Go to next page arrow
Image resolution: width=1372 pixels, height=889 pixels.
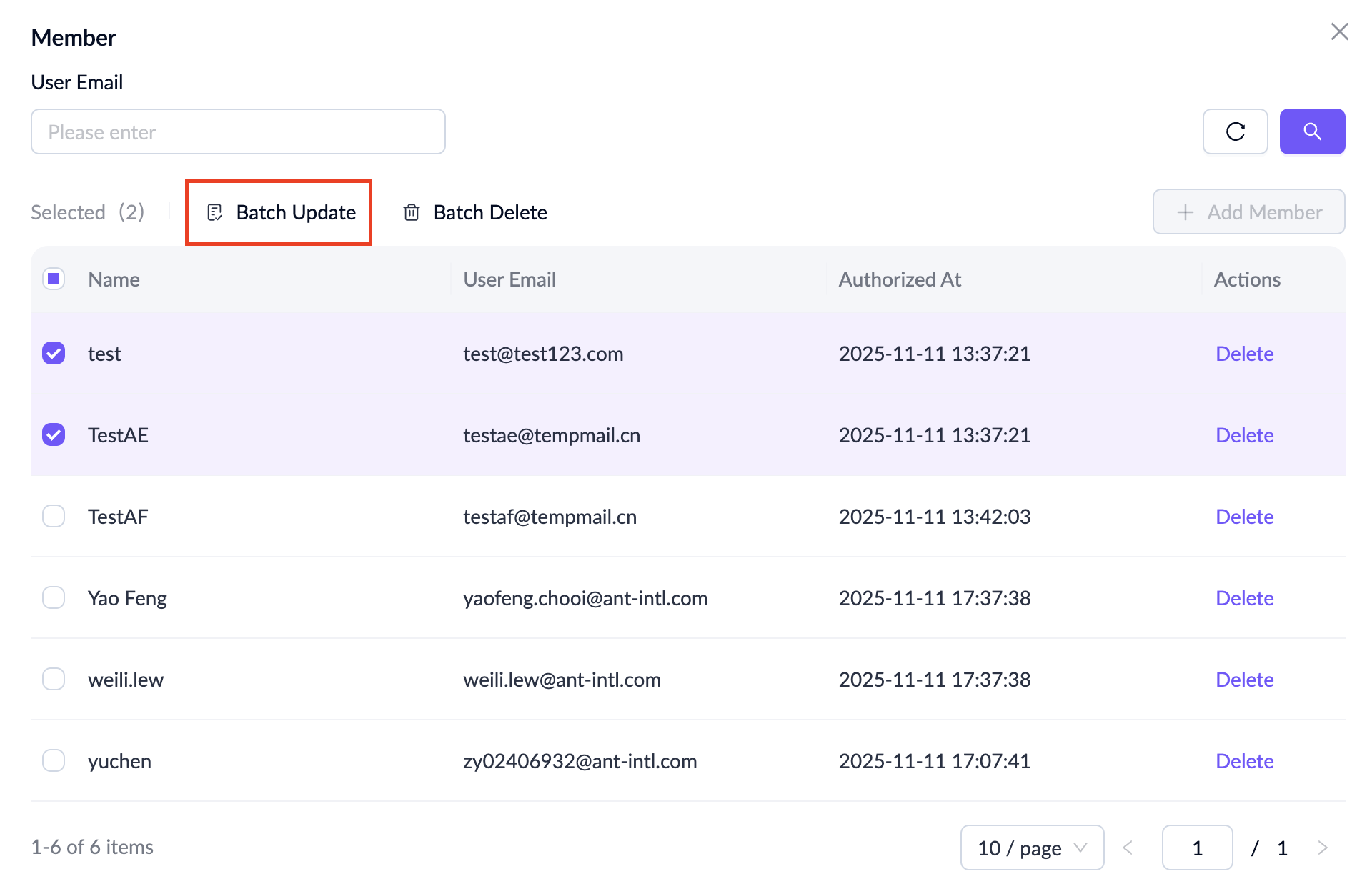[x=1322, y=848]
